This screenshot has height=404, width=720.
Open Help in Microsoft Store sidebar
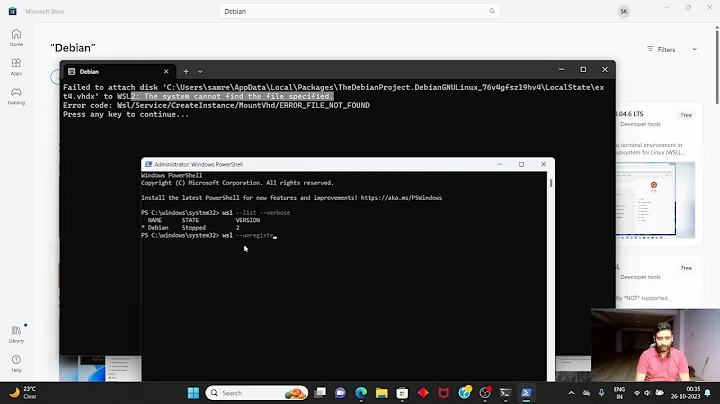point(16,363)
